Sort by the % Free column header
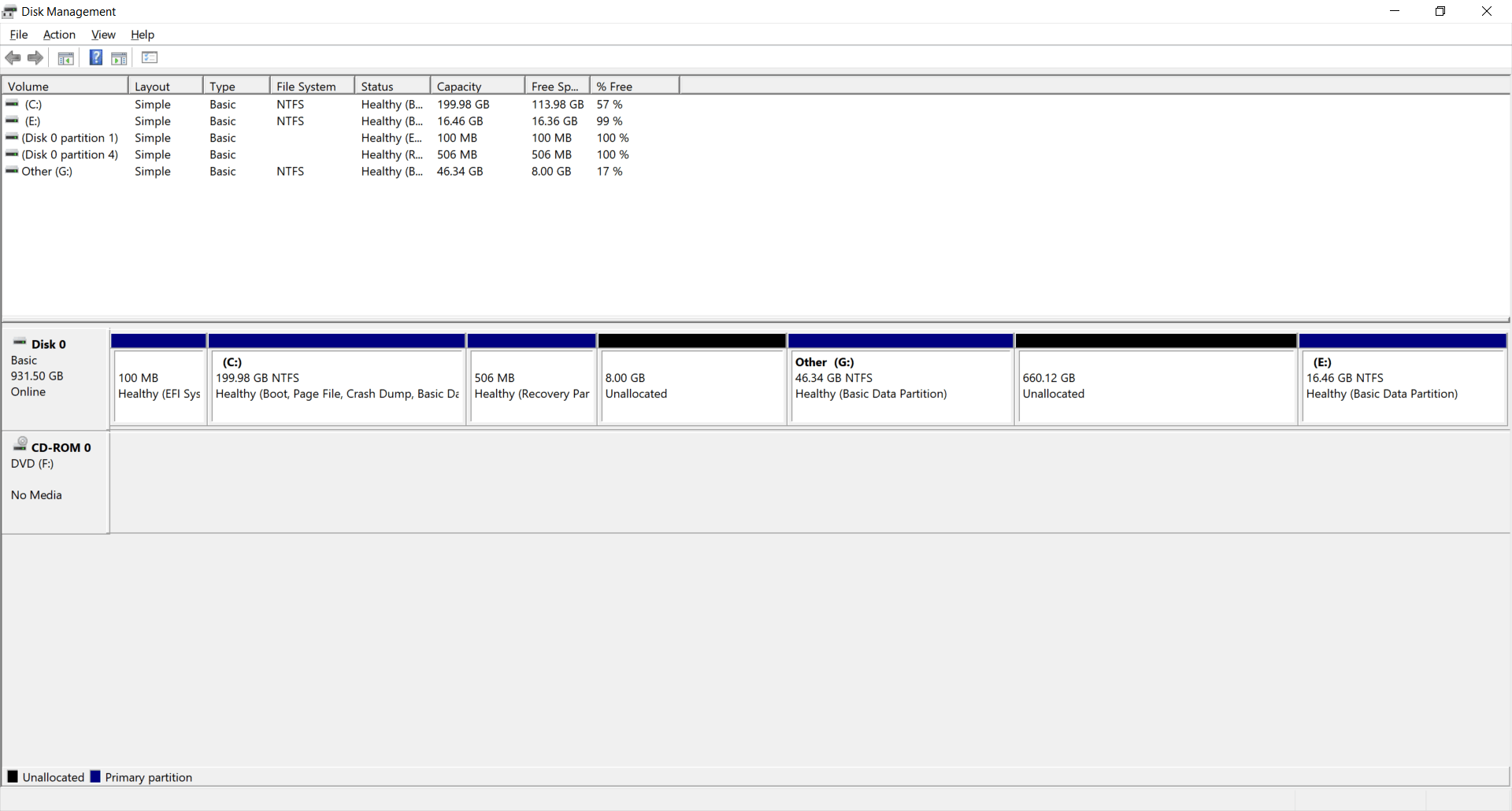The image size is (1512, 811). [634, 86]
